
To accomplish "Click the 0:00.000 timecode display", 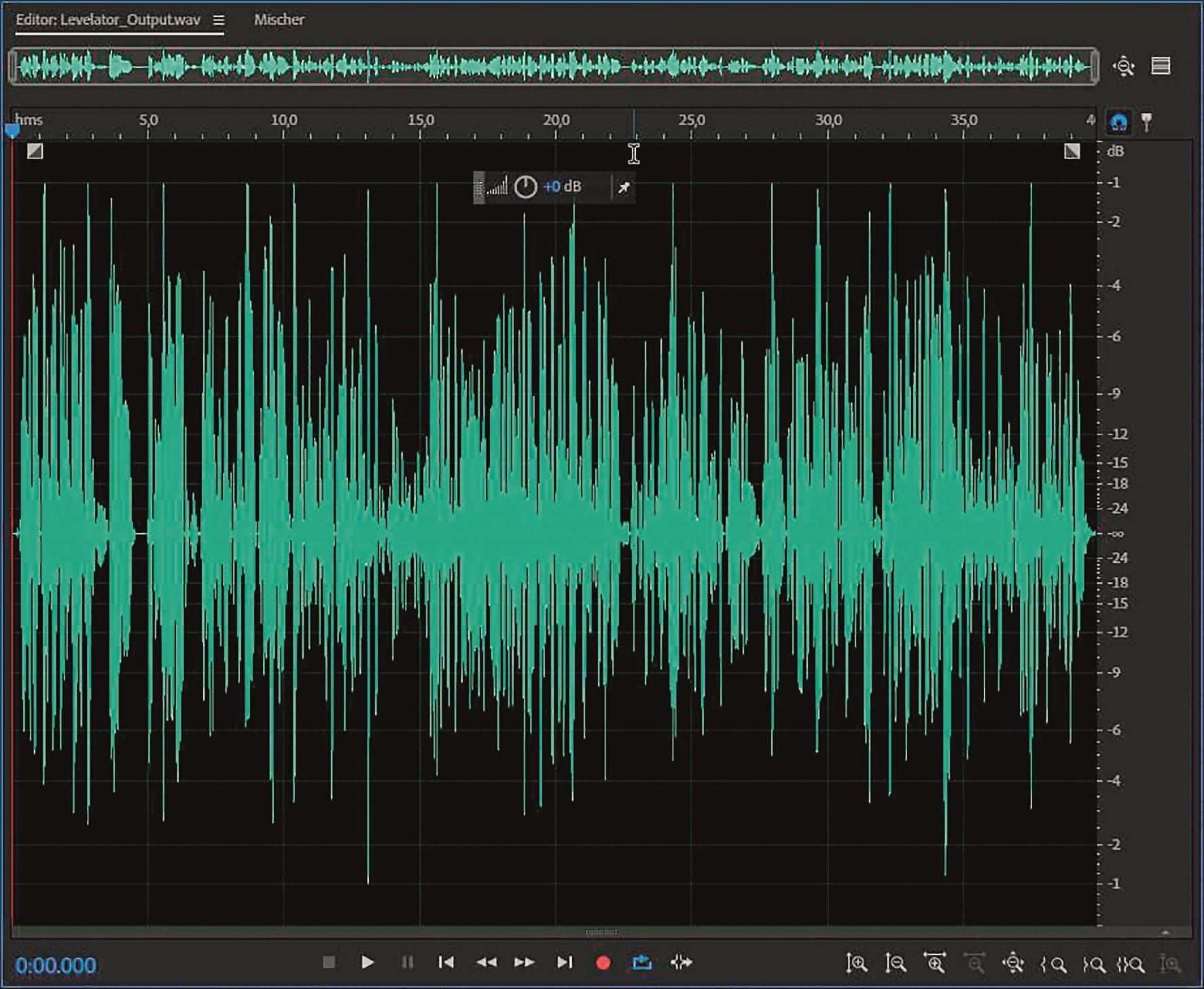I will tap(56, 965).
